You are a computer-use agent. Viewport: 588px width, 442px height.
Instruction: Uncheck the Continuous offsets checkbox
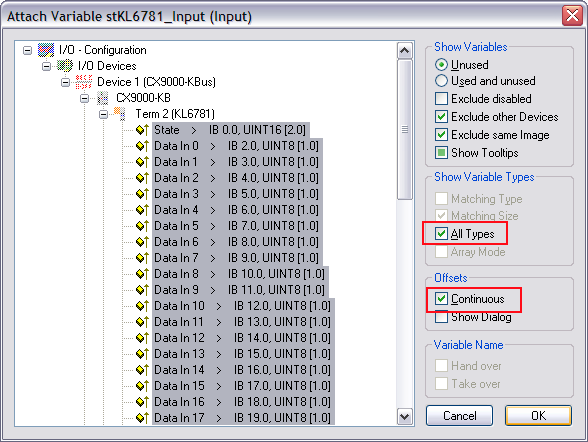[441, 299]
